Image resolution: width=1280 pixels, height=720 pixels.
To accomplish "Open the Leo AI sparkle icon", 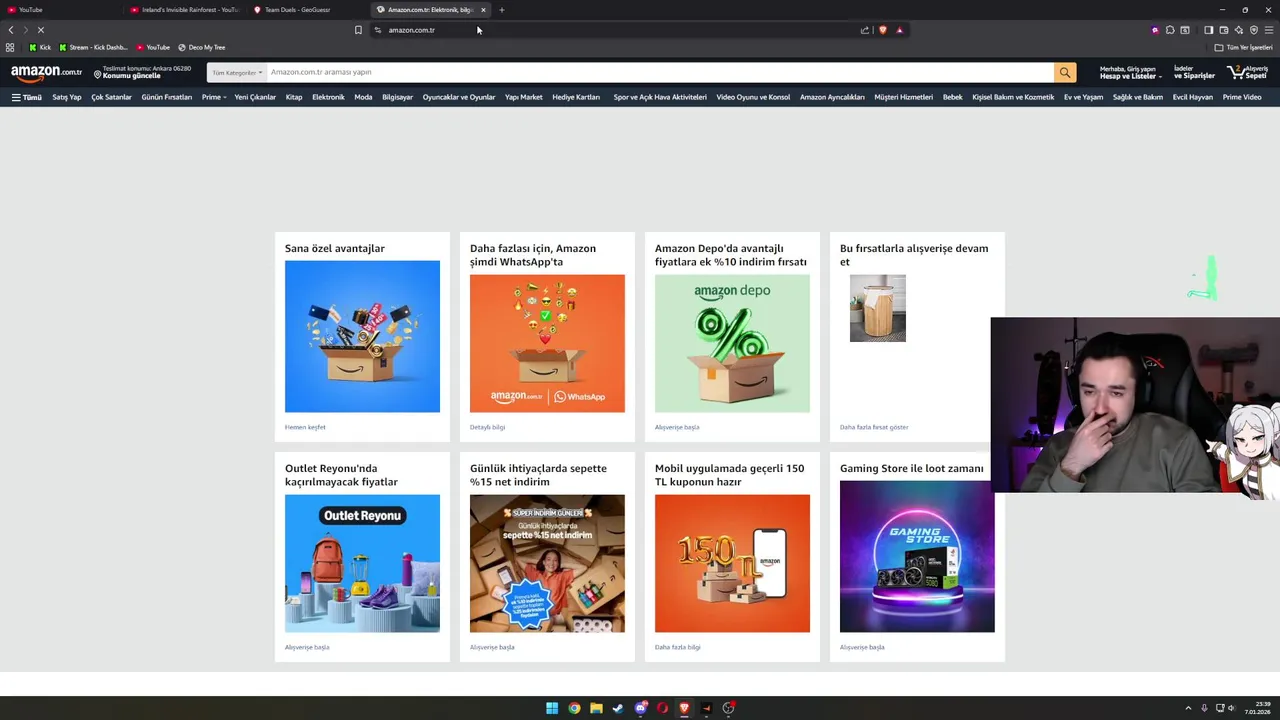I will (x=1238, y=30).
